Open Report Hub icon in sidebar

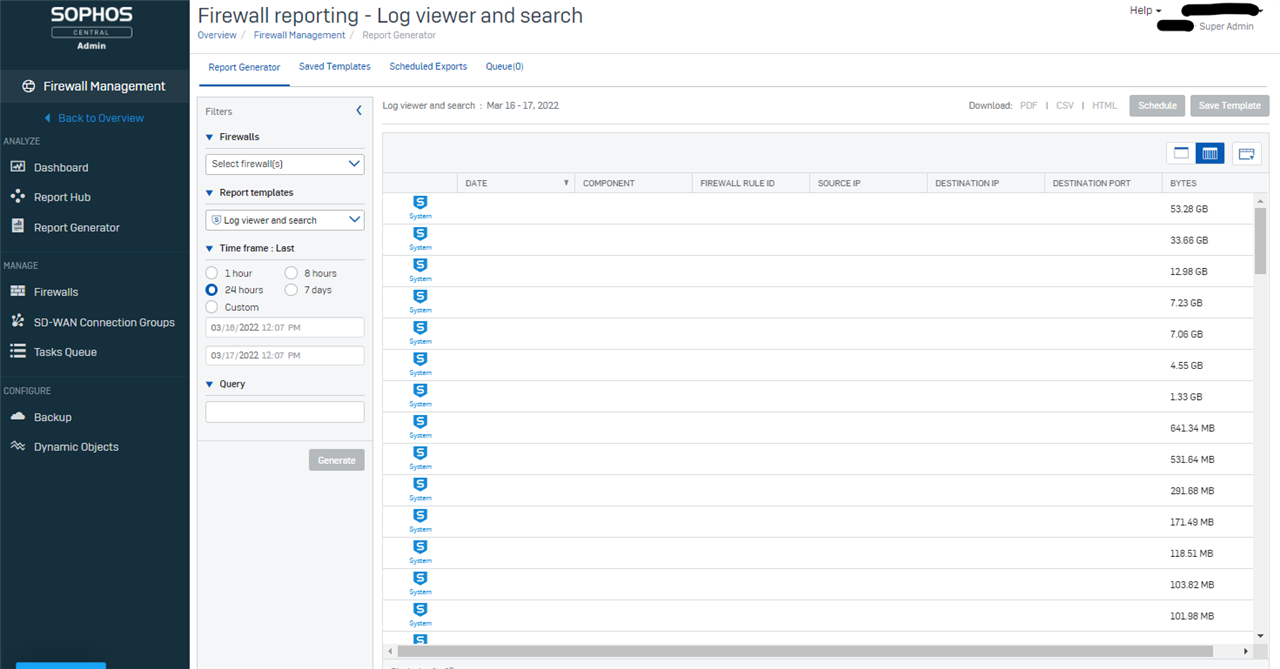(17, 197)
